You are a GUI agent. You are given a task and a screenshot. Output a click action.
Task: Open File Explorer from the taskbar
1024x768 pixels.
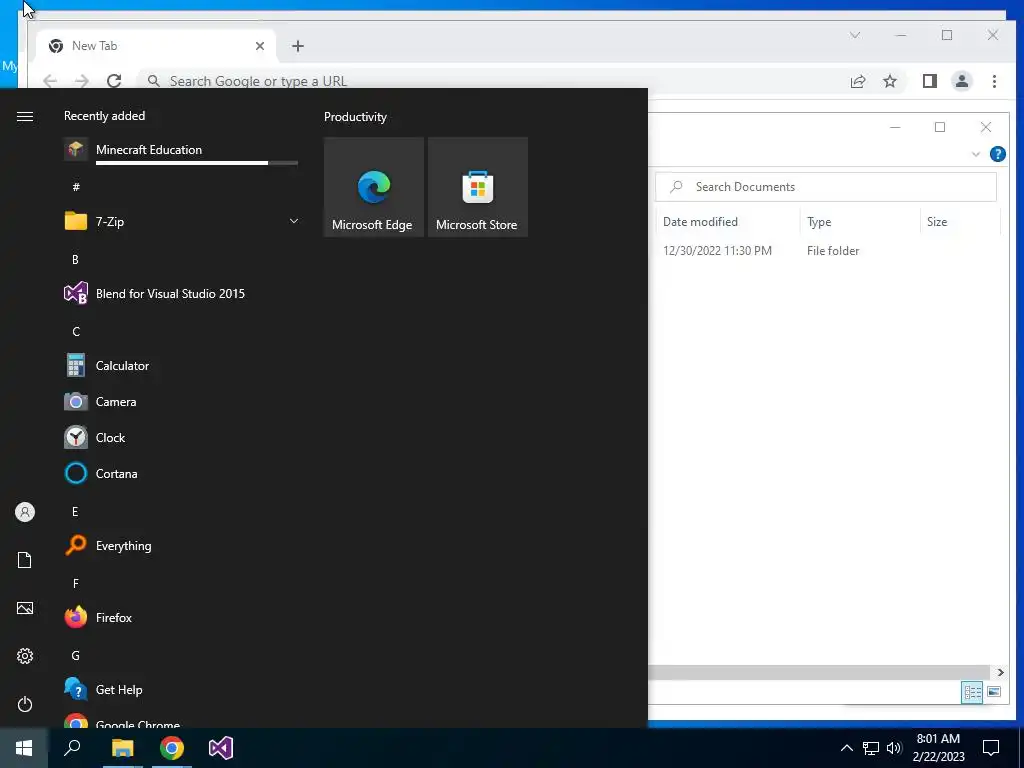click(x=122, y=748)
